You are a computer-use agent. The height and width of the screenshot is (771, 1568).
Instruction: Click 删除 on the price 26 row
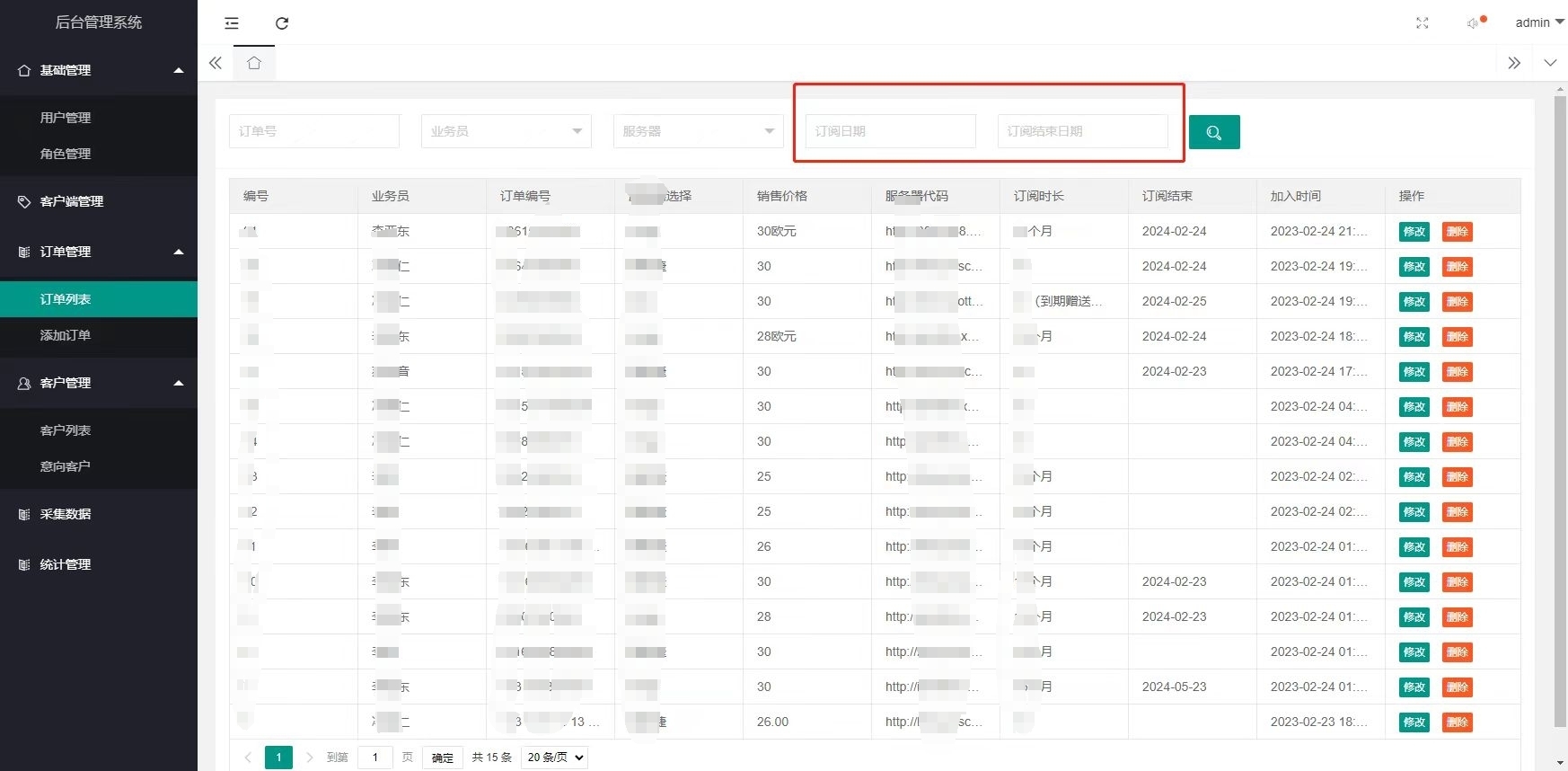coord(1458,547)
